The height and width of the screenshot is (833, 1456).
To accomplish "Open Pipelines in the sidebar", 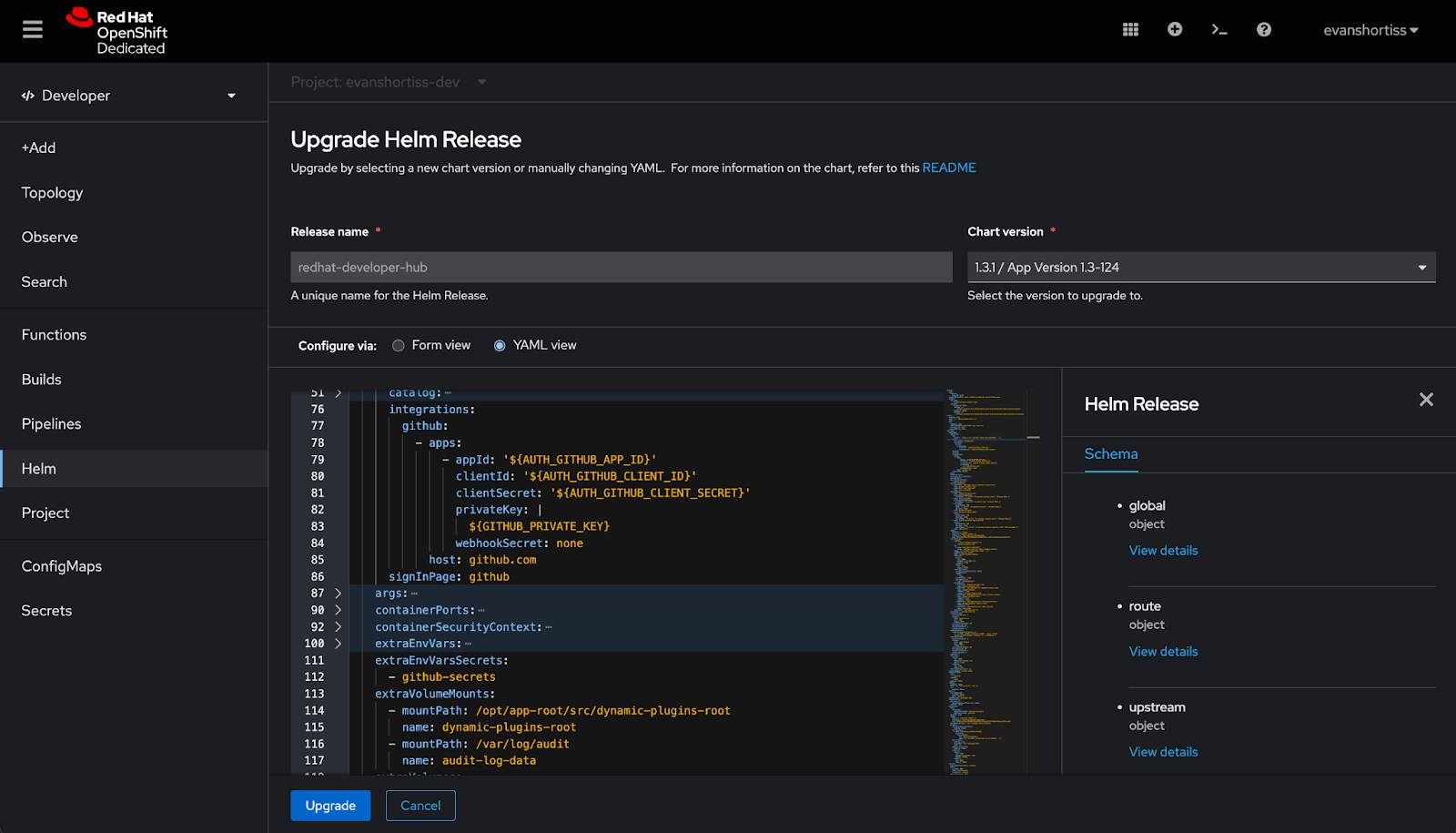I will (x=134, y=424).
